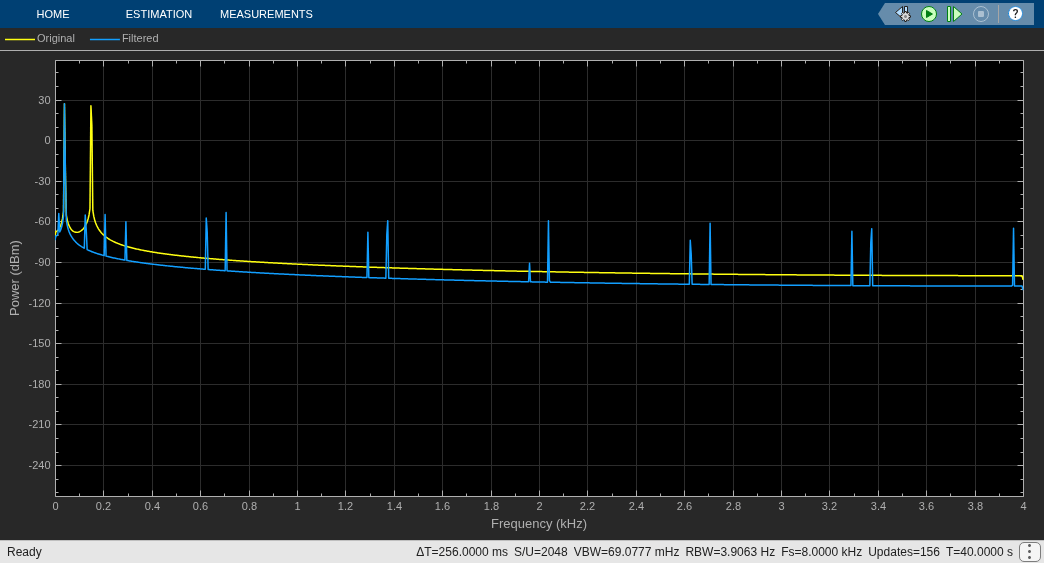Open the settings gear in the toolbar
The width and height of the screenshot is (1044, 563).
[x=903, y=14]
